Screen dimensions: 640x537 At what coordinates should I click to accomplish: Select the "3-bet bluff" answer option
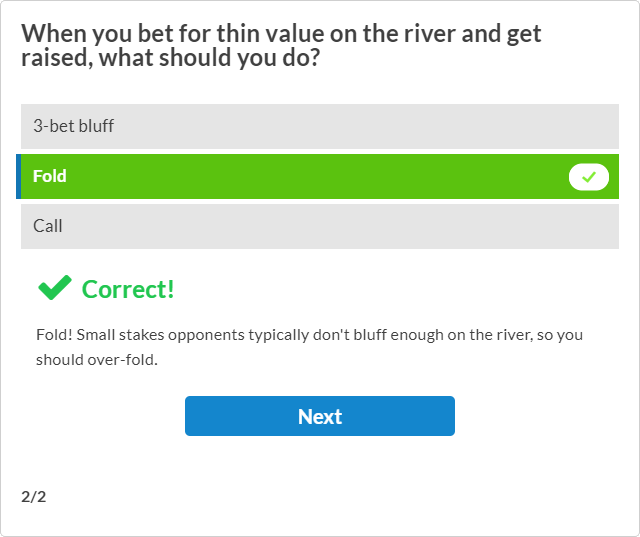point(320,126)
